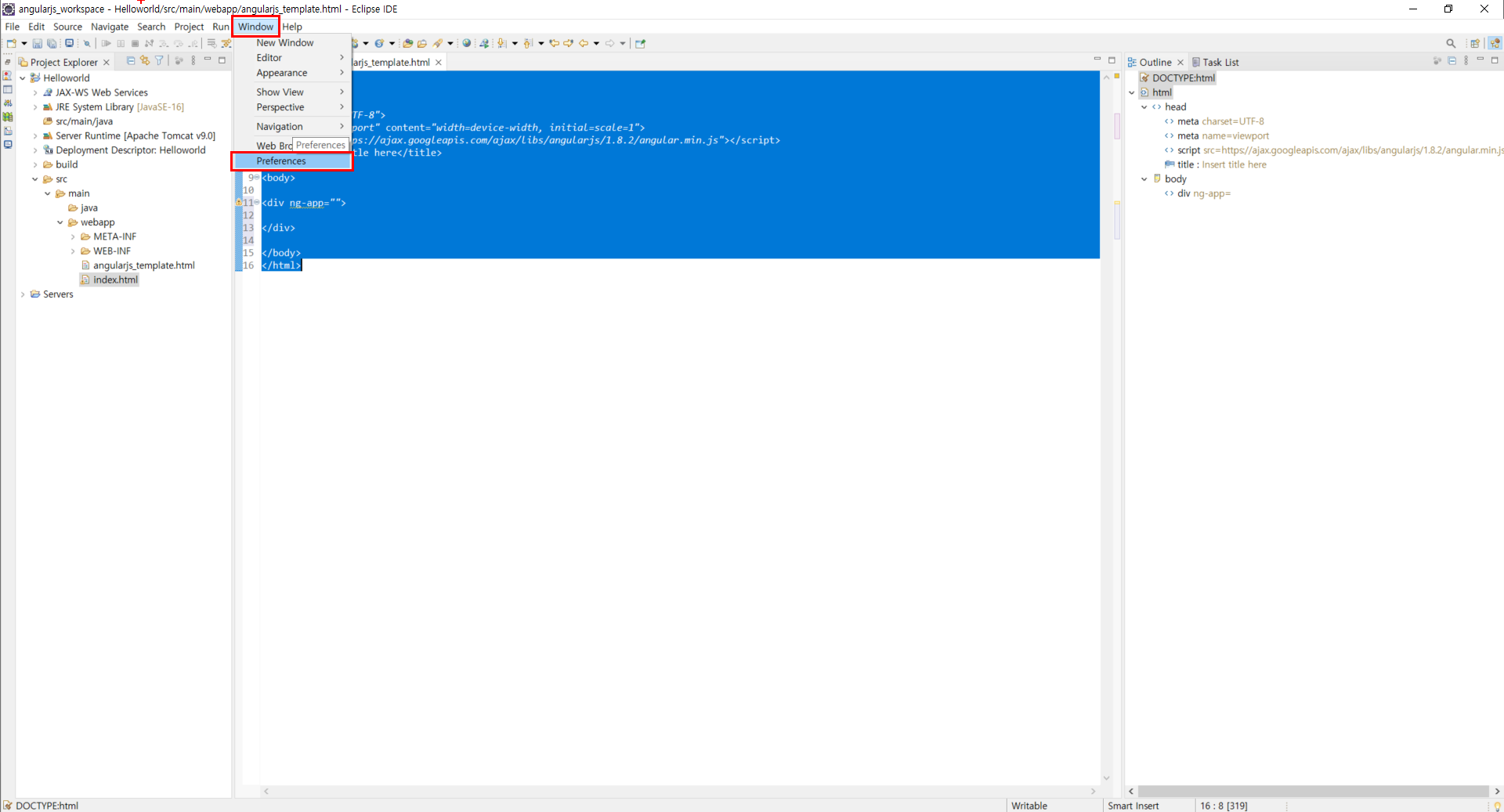Go to Previous Annotation arrow icon

(528, 44)
